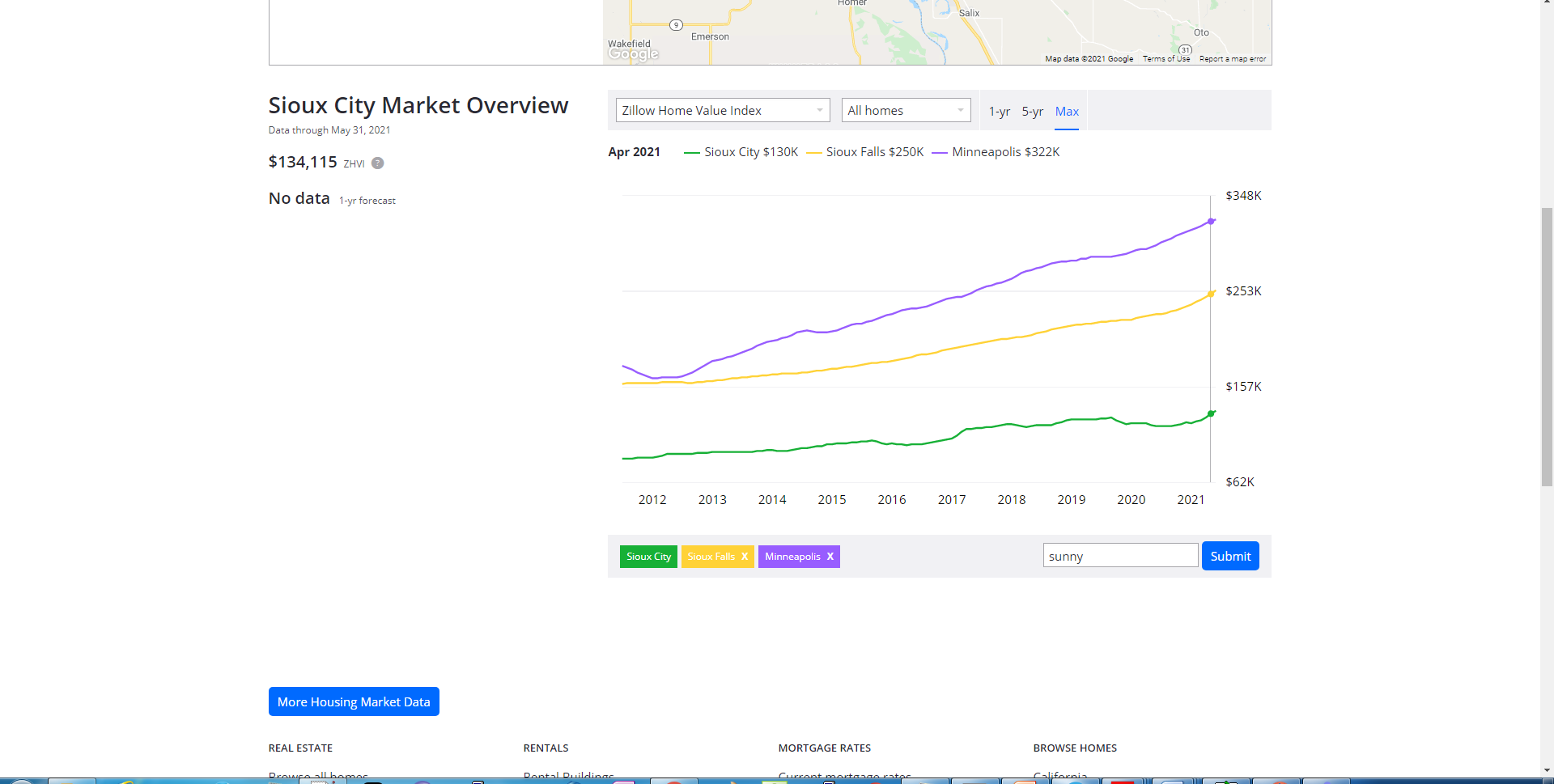Remove Sioux Falls with its X icon
1554x784 pixels.
[745, 557]
